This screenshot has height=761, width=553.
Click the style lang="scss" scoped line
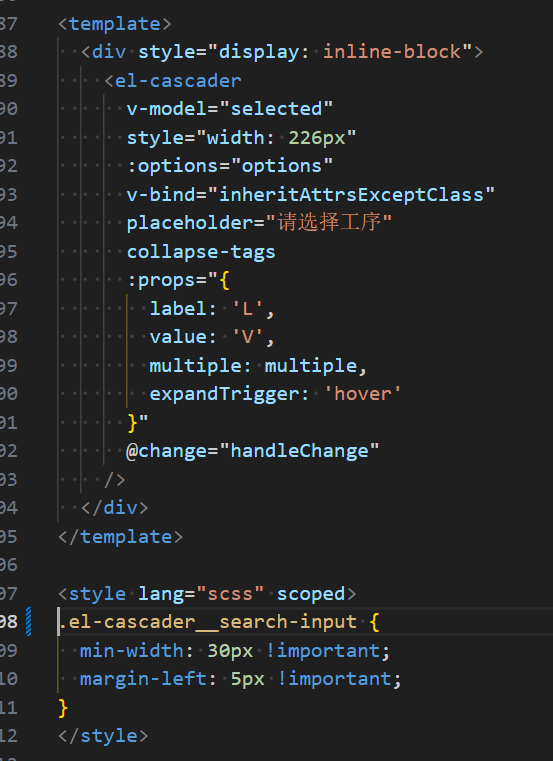click(207, 594)
